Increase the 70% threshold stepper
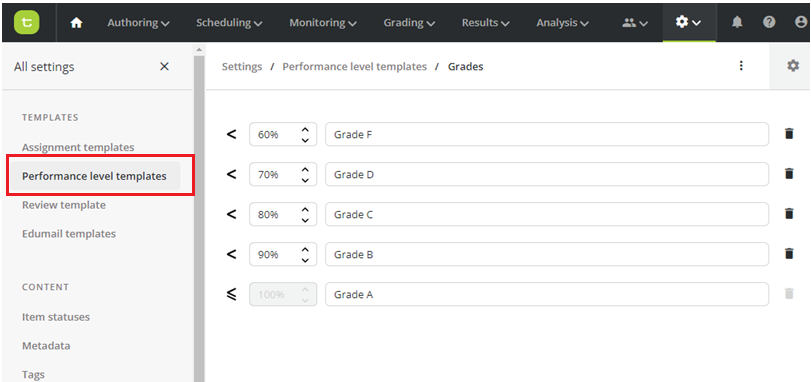The width and height of the screenshot is (811, 382). [x=305, y=170]
